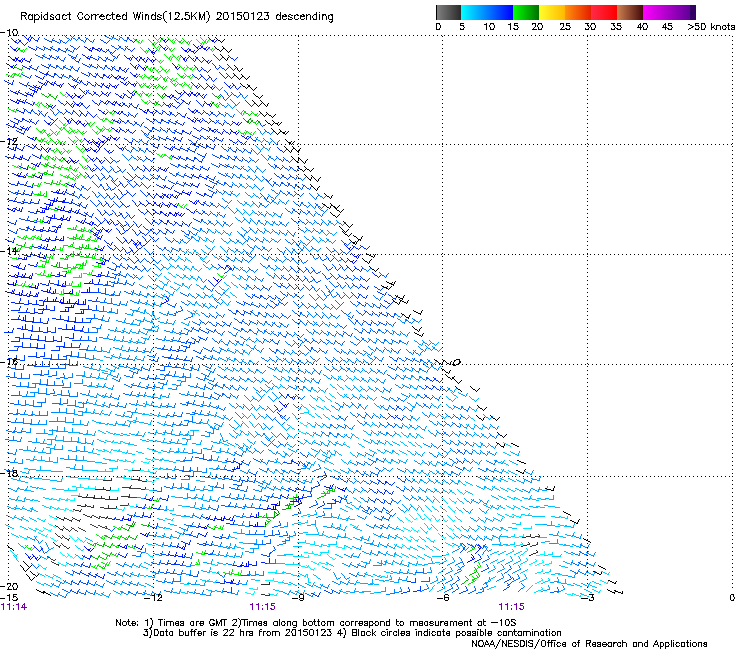Click the legend value "5" under the colorbar
This screenshot has width=740, height=650.
point(462,27)
